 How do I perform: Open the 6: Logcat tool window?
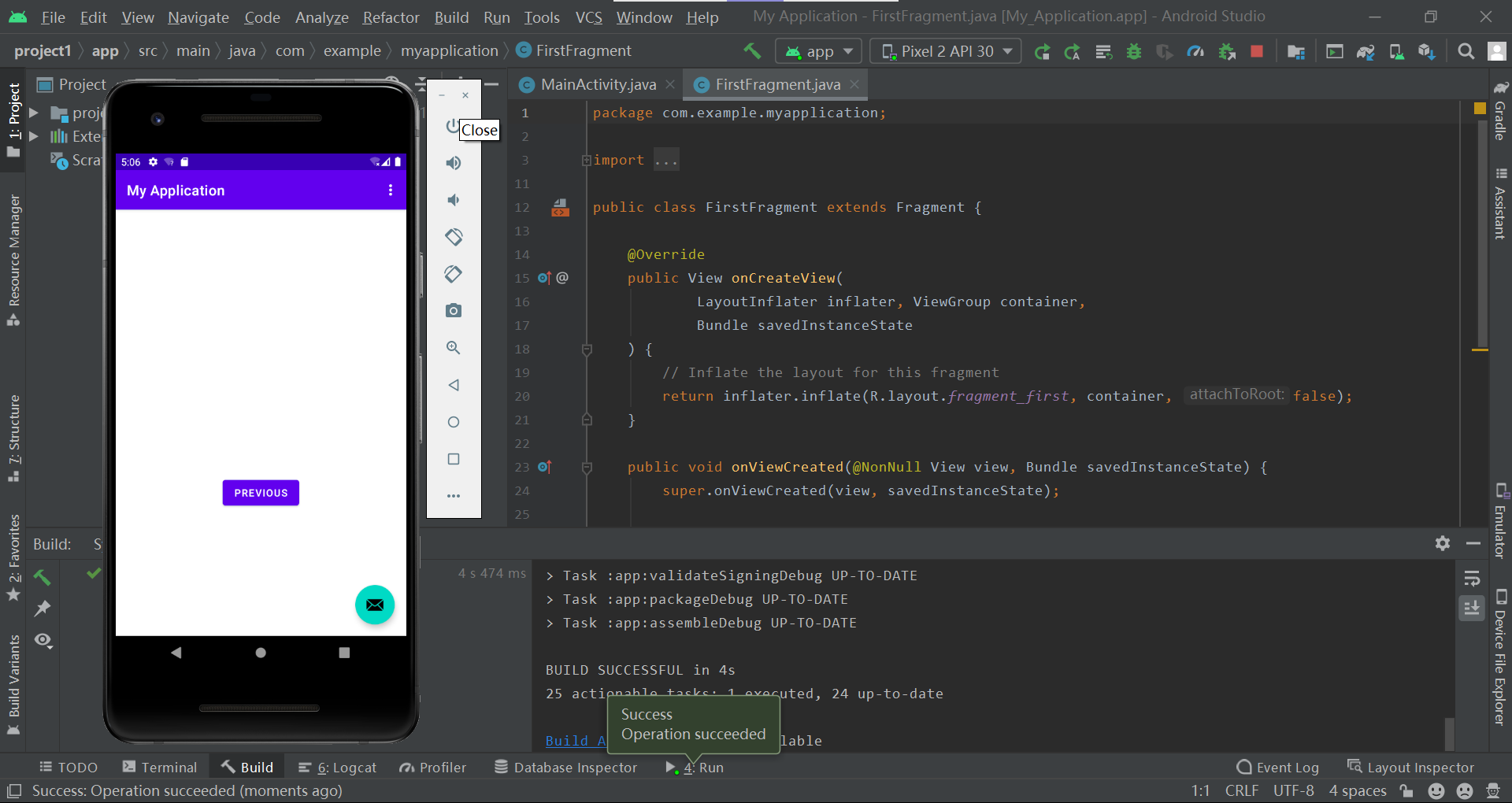(338, 768)
